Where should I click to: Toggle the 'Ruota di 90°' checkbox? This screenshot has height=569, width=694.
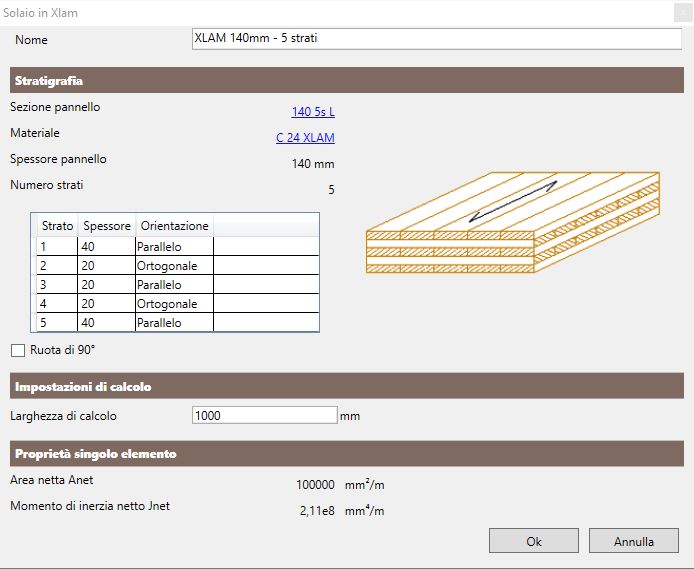coord(18,350)
